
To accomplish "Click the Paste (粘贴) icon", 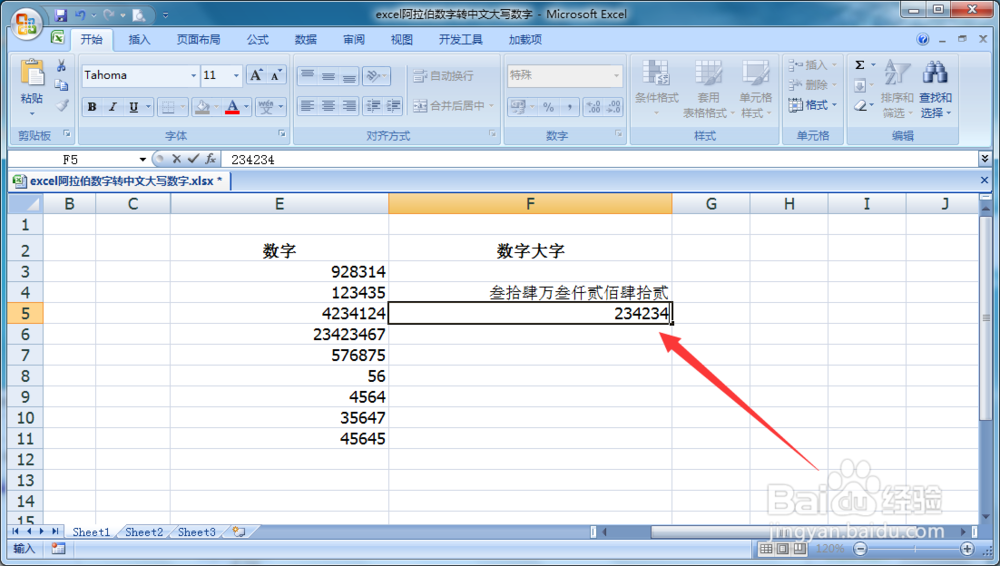I will (31, 73).
